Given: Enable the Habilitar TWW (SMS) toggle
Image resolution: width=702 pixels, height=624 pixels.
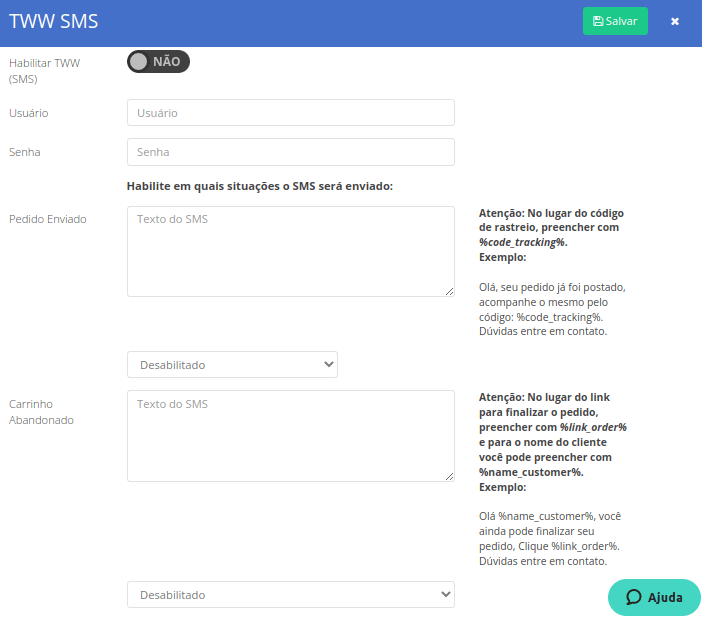Looking at the screenshot, I should [x=158, y=61].
